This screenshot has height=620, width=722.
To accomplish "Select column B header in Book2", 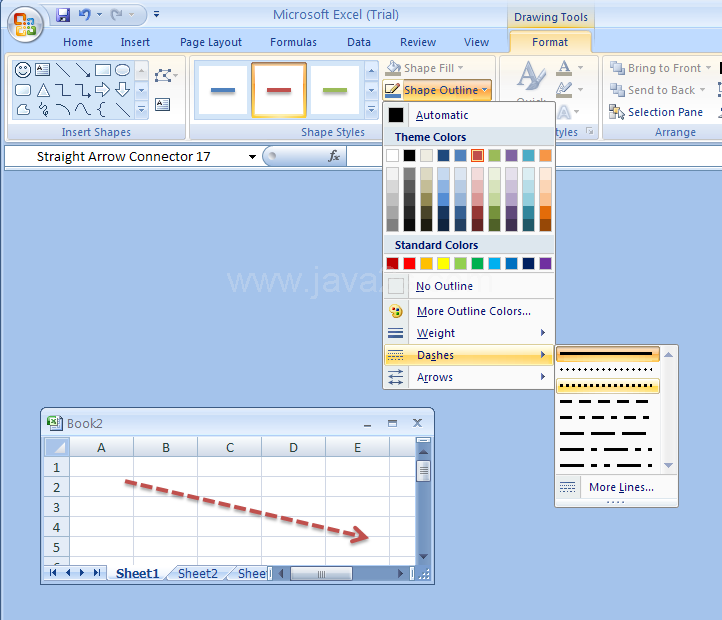I will point(166,447).
